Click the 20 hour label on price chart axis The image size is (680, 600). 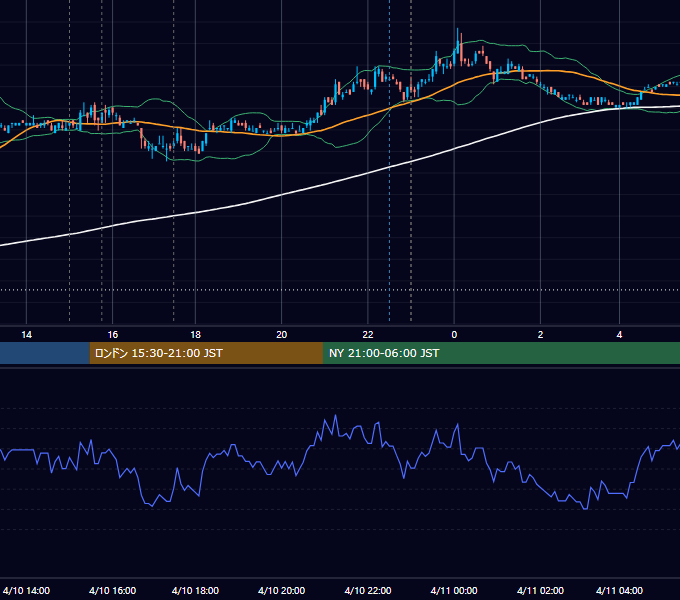coord(281,335)
